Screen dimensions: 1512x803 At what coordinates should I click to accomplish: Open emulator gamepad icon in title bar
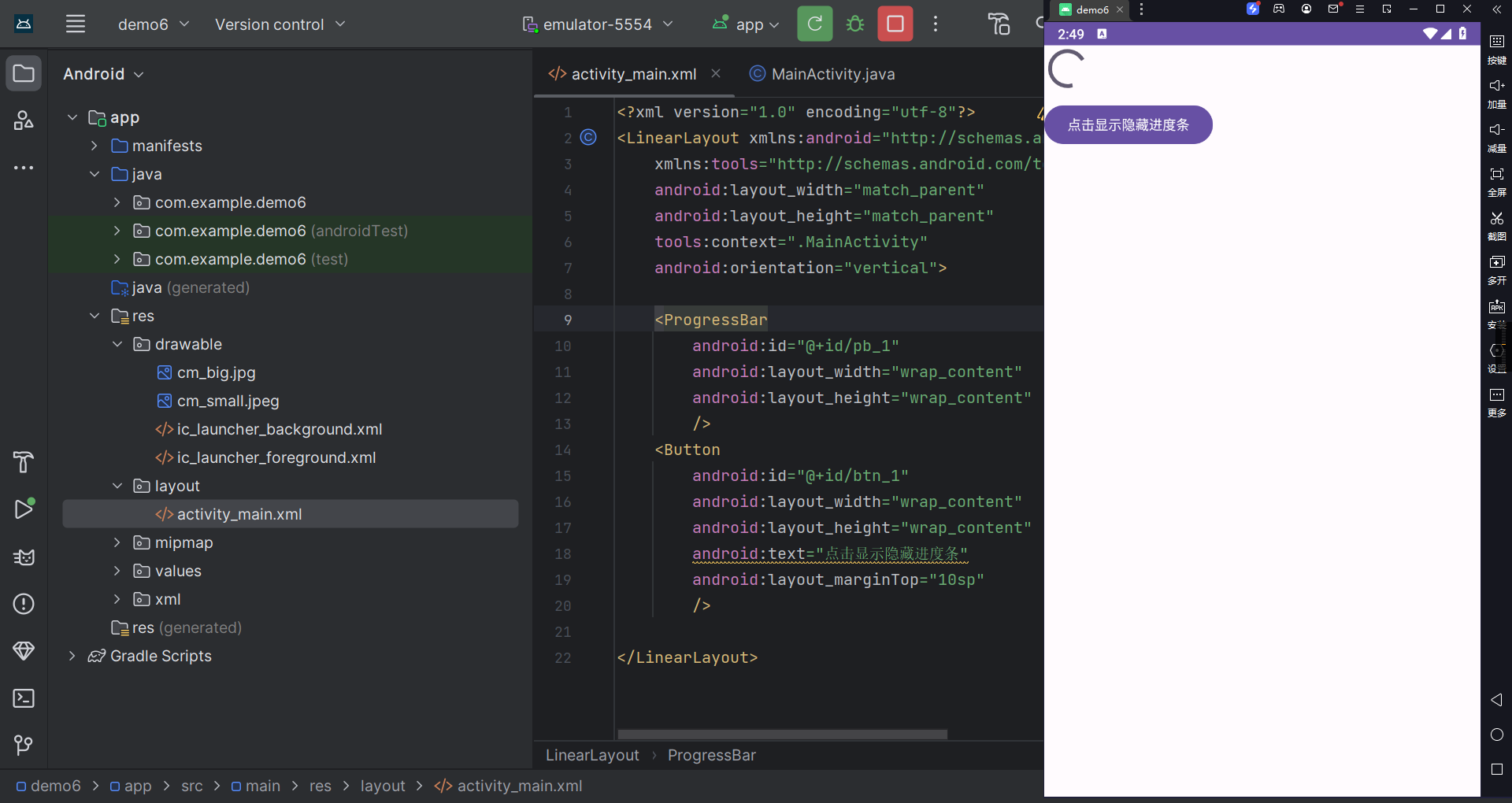1279,9
